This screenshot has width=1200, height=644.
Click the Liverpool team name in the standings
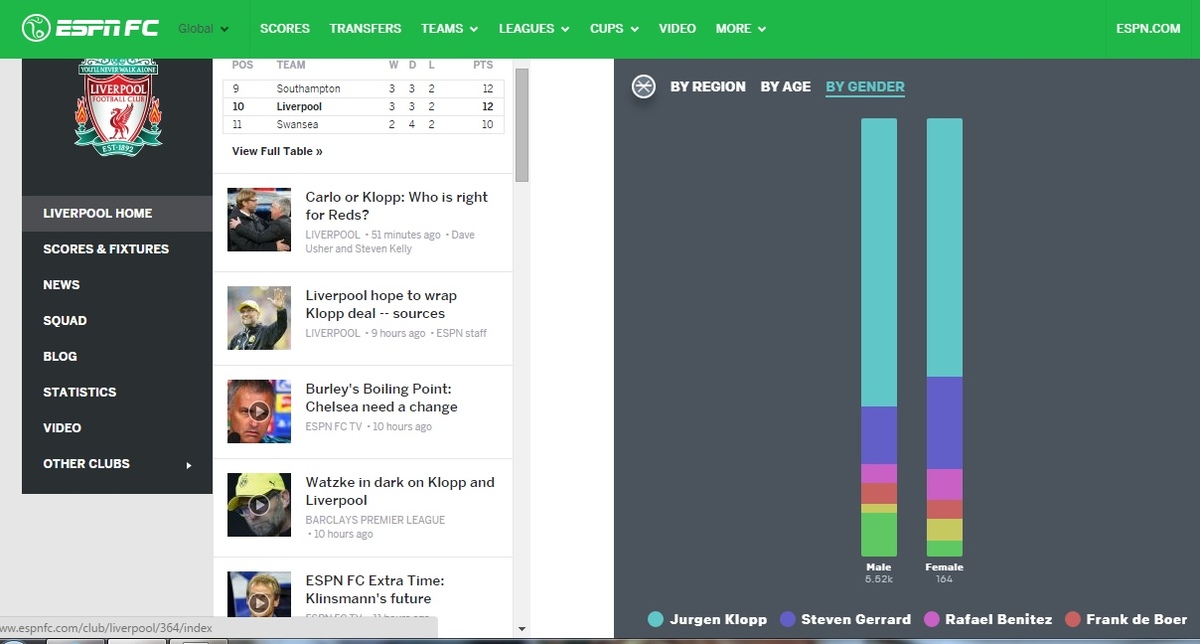pyautogui.click(x=299, y=107)
